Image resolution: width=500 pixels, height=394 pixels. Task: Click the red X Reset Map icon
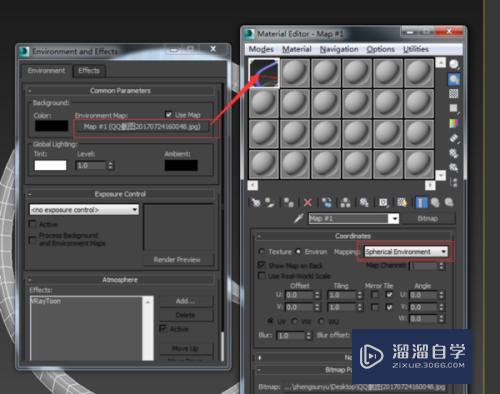[x=308, y=202]
